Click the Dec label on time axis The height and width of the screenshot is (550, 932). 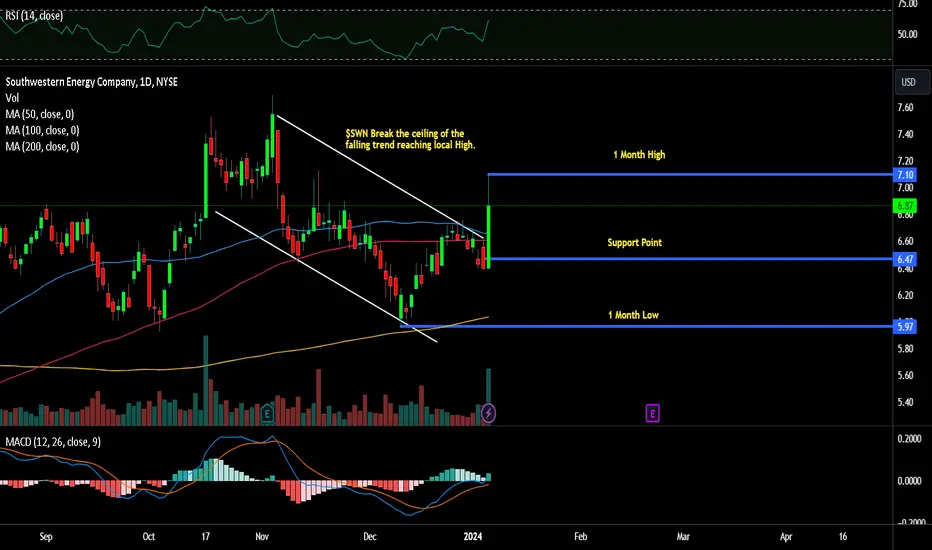pos(370,536)
